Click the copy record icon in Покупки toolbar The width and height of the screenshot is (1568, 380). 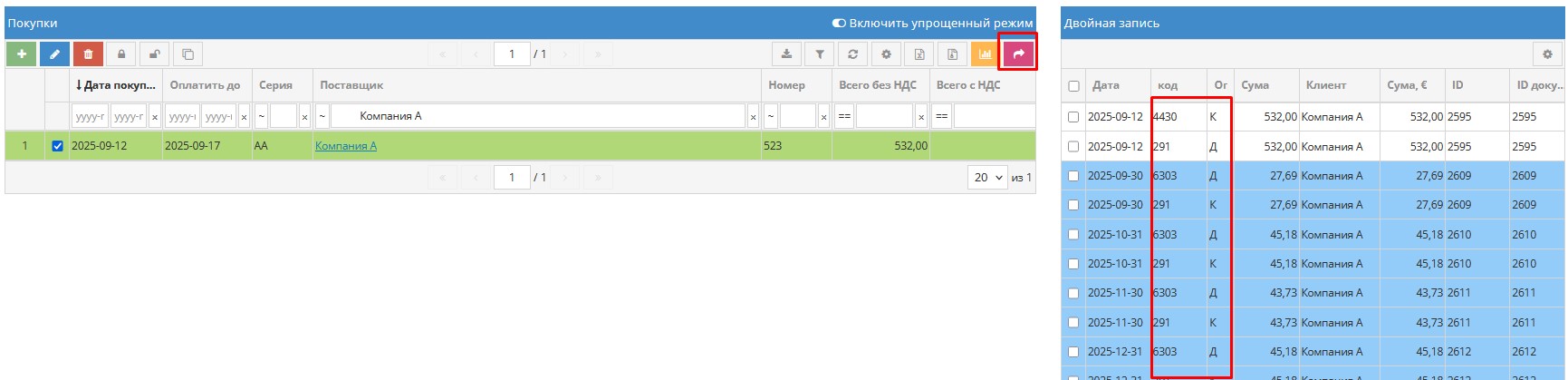pyautogui.click(x=188, y=54)
